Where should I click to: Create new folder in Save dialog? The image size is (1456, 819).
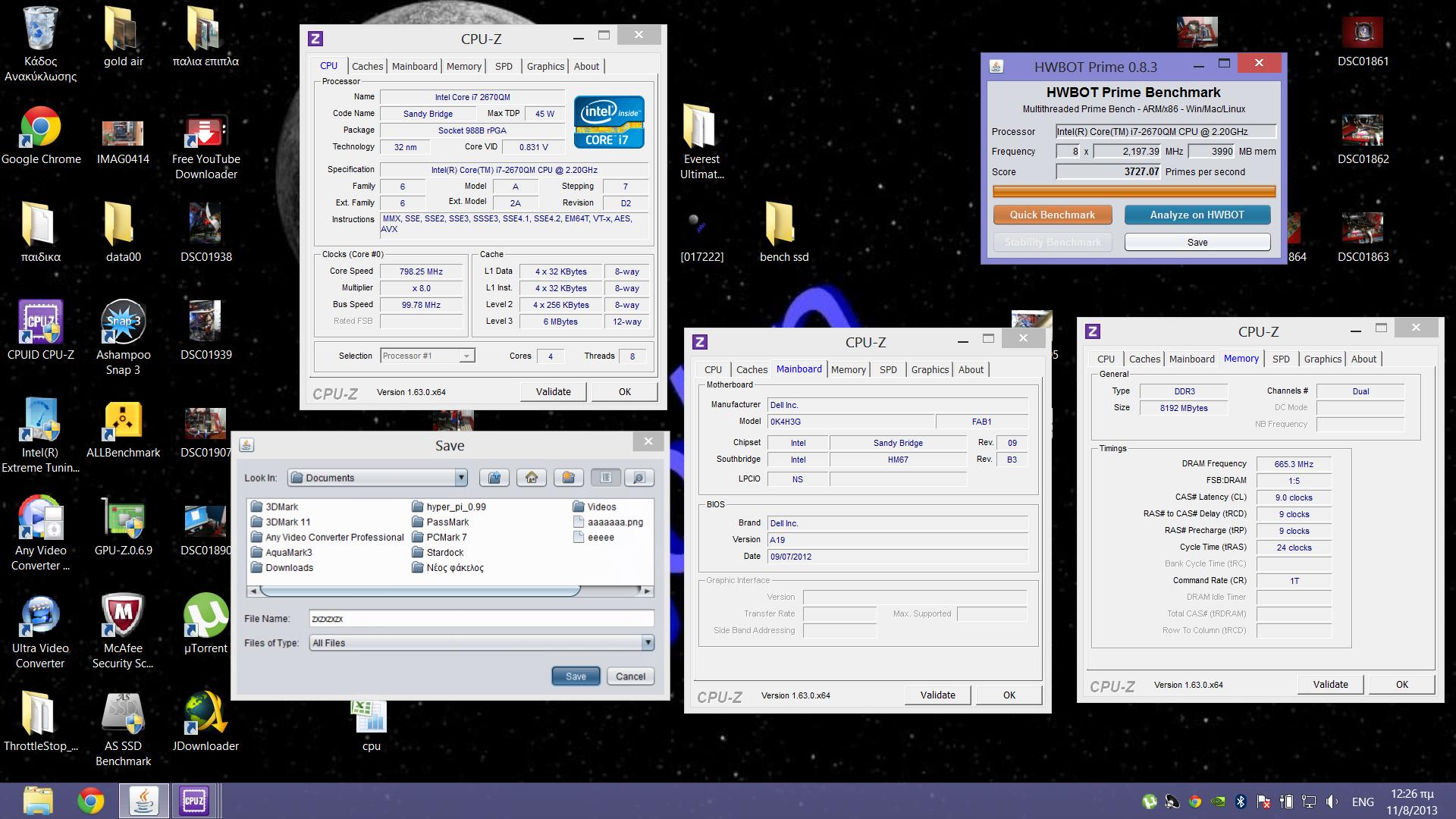(569, 477)
